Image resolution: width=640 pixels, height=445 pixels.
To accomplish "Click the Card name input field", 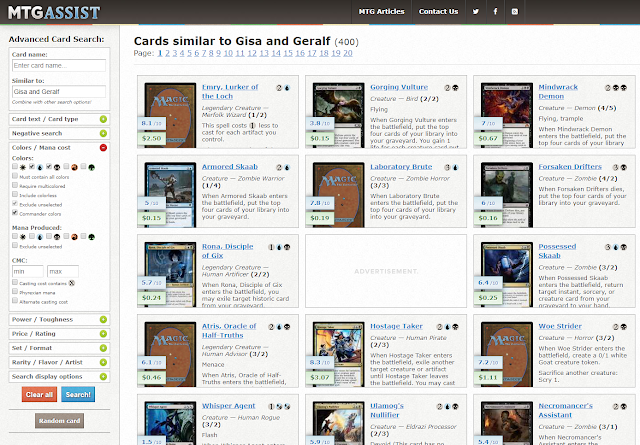I will click(x=59, y=65).
